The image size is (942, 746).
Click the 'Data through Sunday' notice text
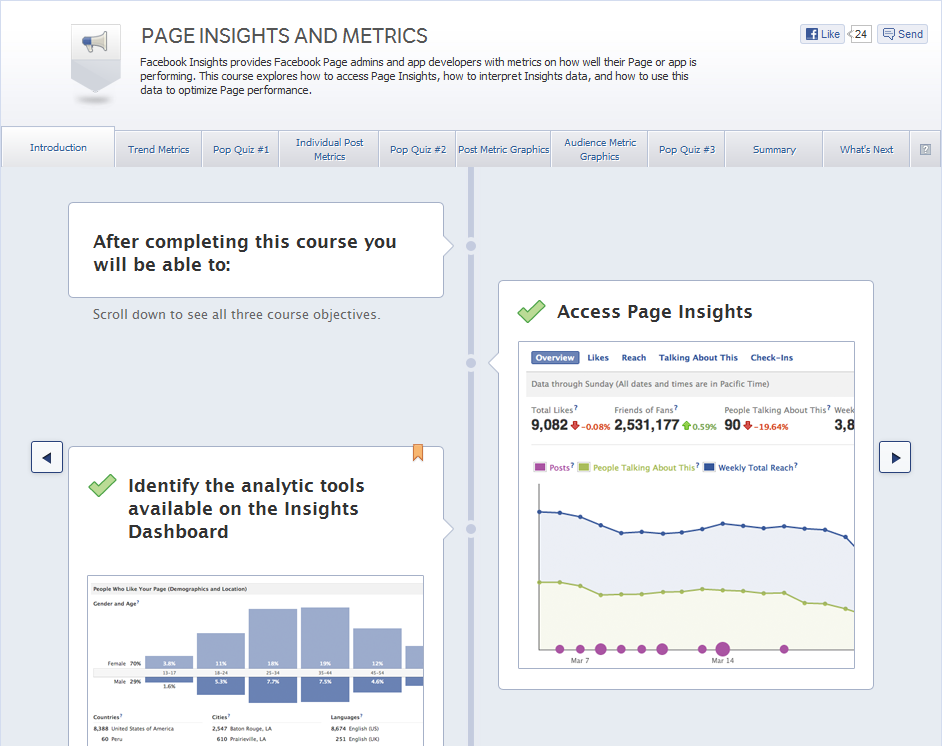[x=650, y=384]
